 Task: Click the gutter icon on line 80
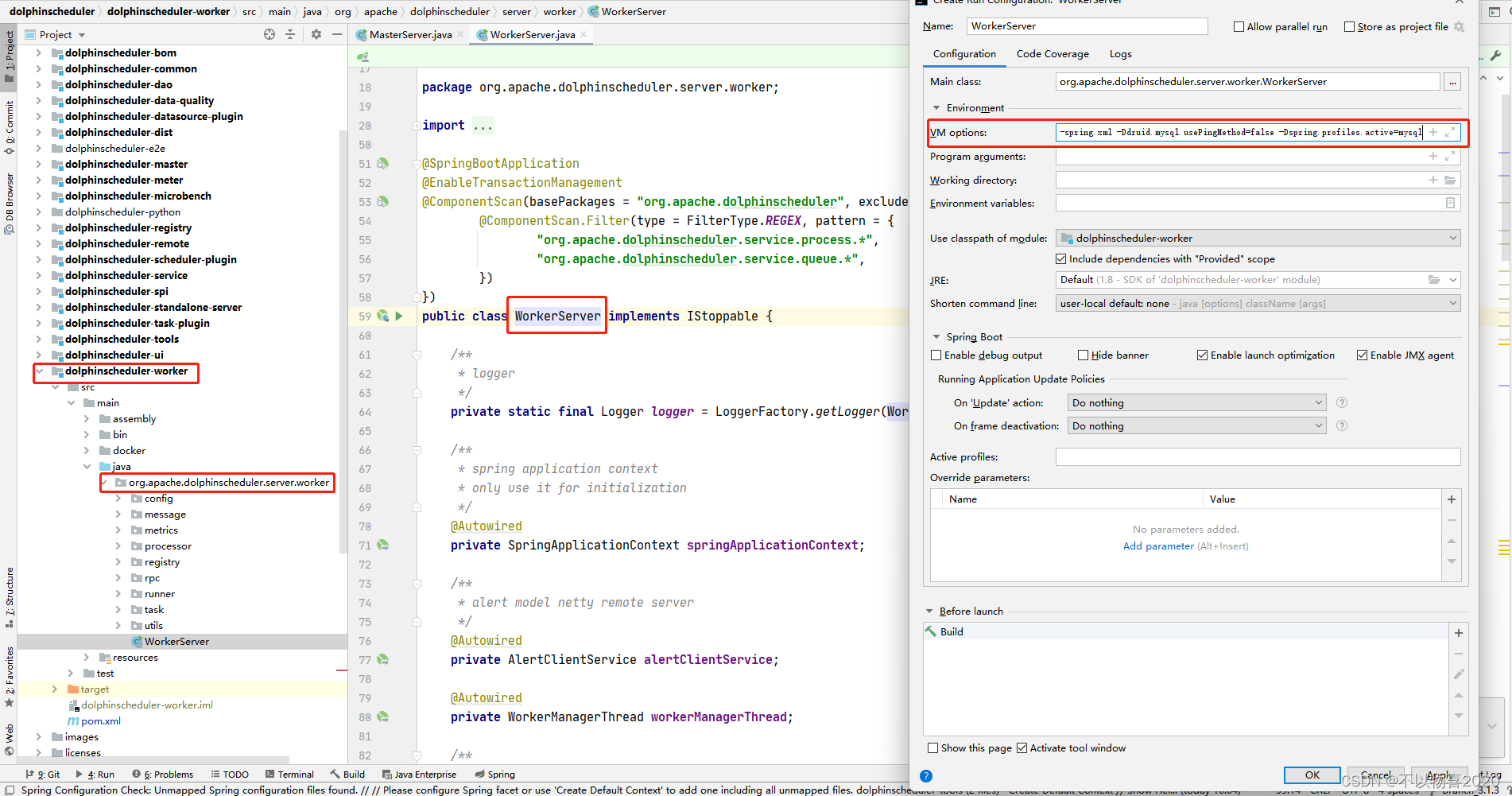pos(383,716)
